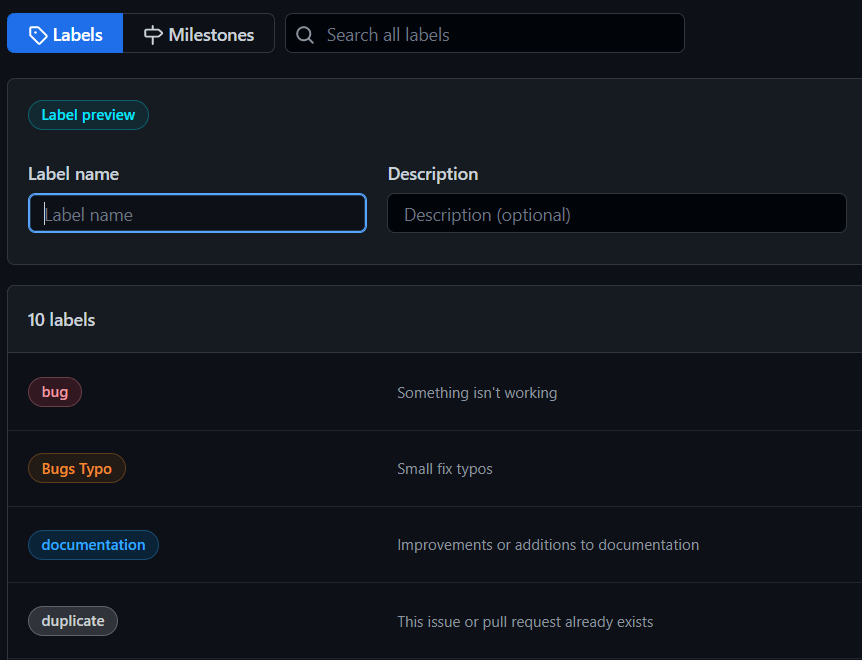The image size is (862, 660).
Task: Click the 10 labels header
Action: pos(61,319)
